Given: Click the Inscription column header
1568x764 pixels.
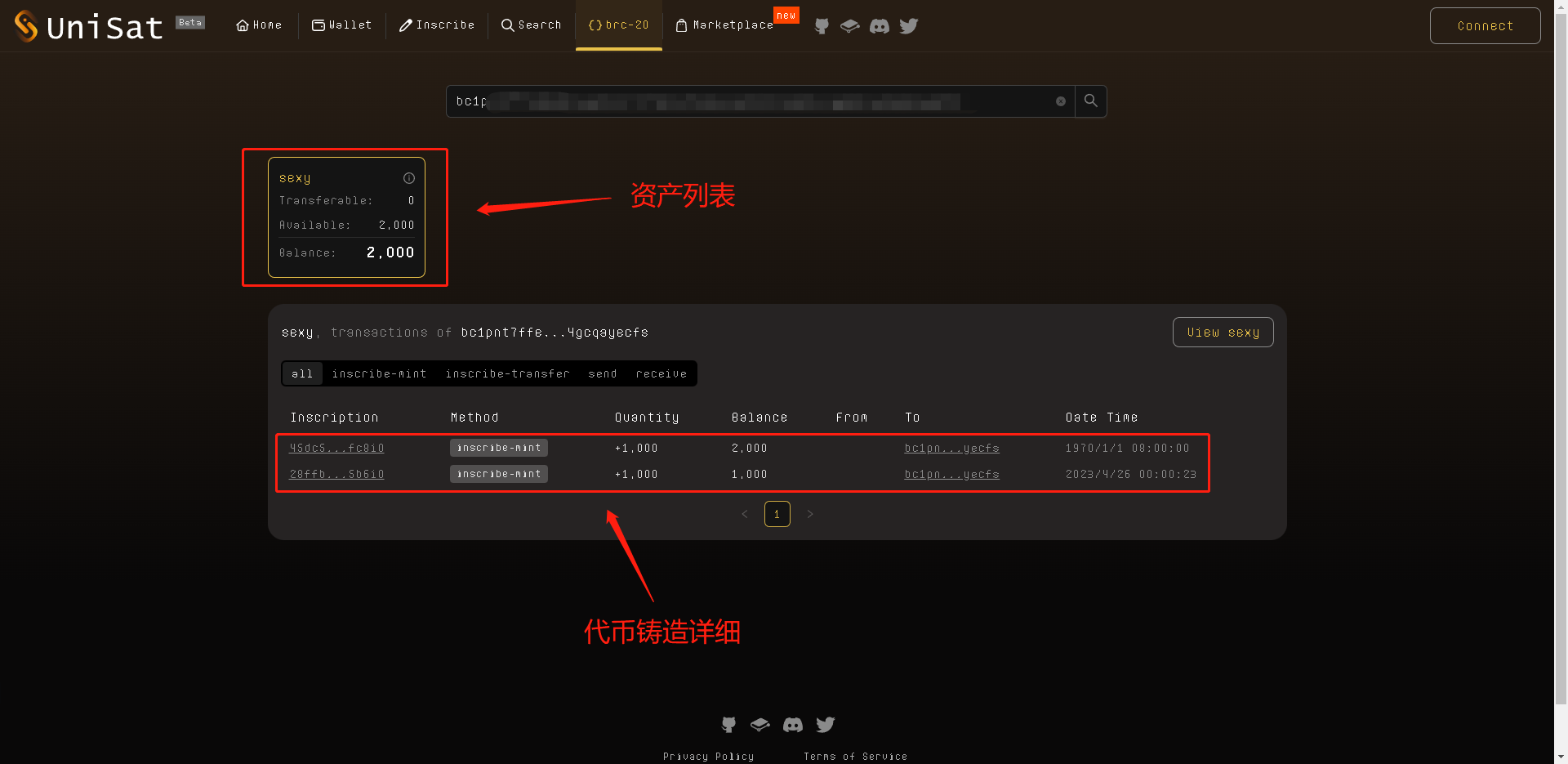Looking at the screenshot, I should pyautogui.click(x=334, y=418).
